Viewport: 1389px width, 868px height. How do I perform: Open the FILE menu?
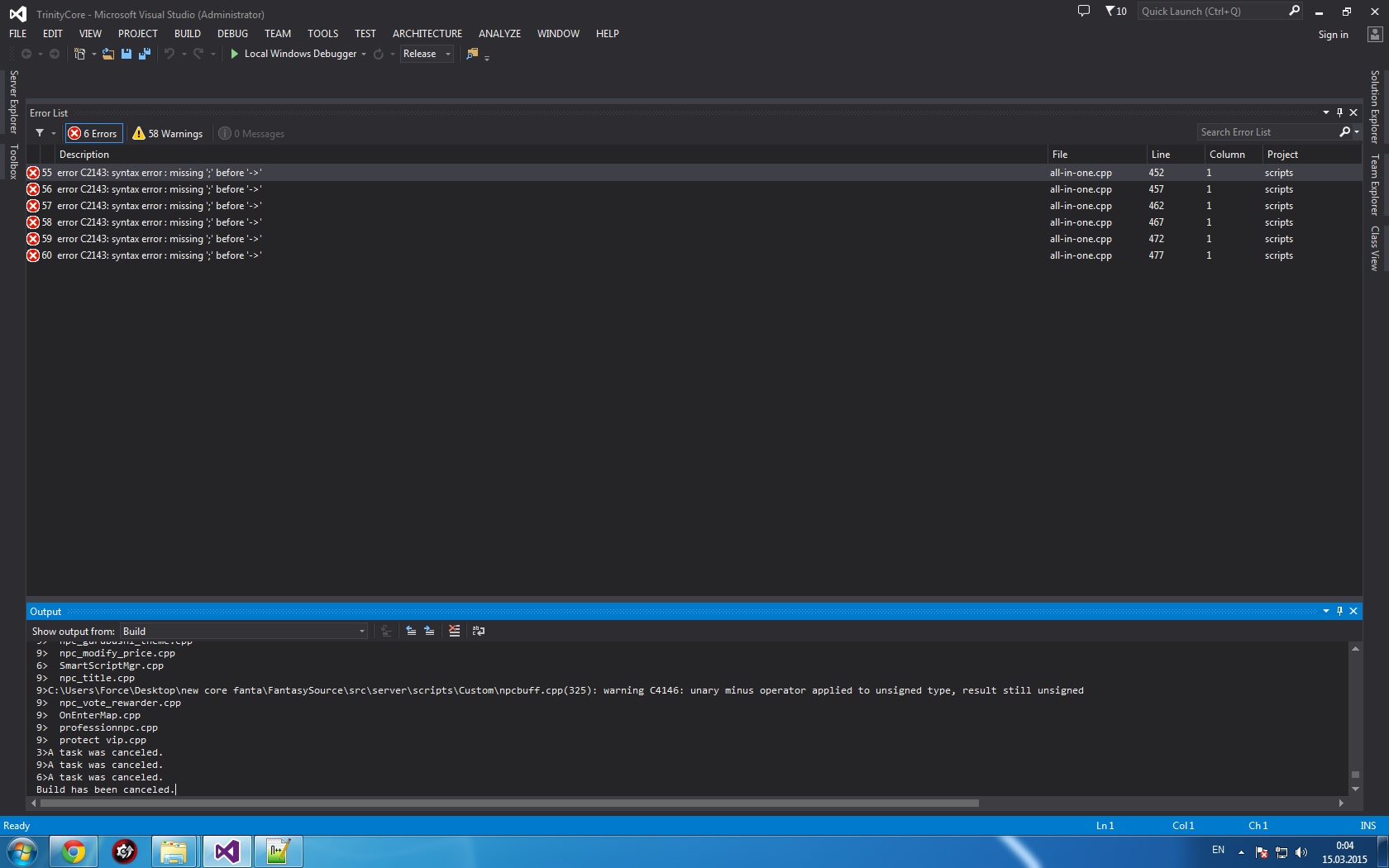(18, 34)
